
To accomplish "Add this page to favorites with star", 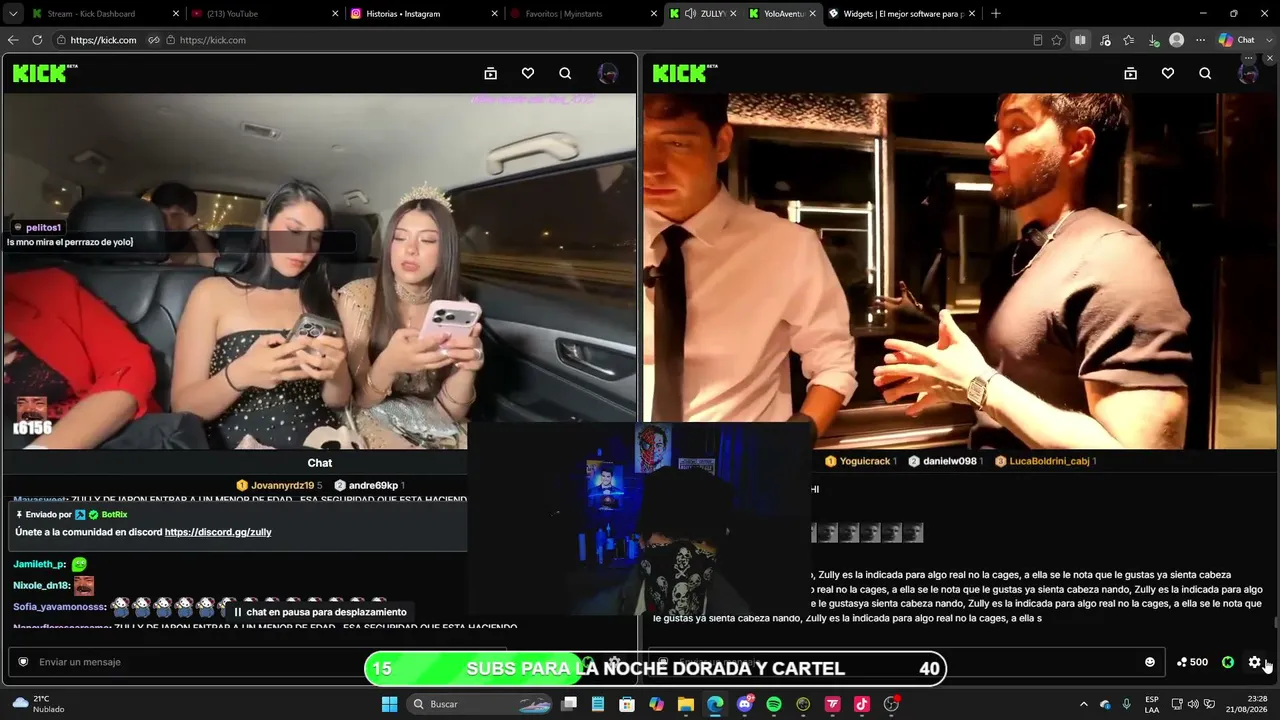I will (1056, 40).
